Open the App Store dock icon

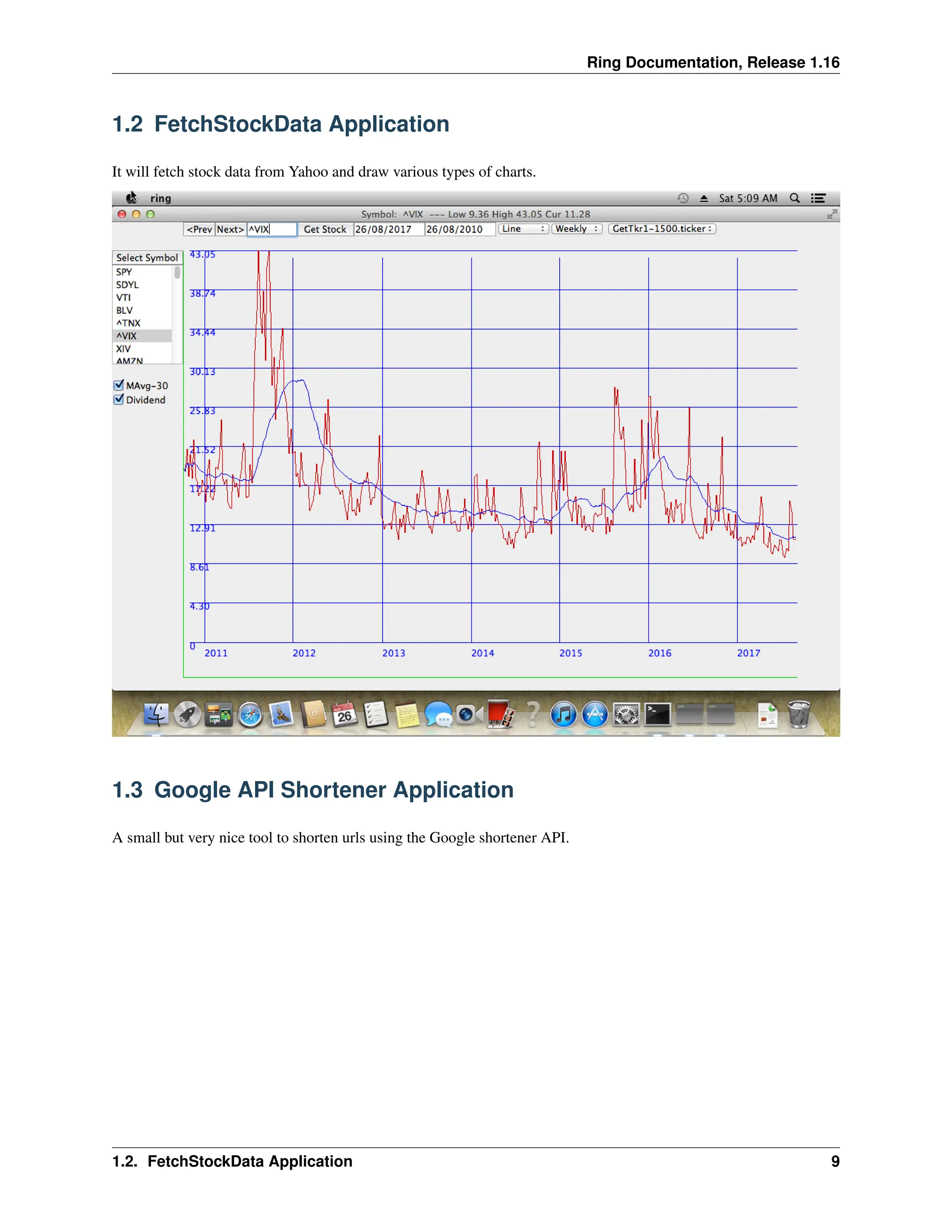pyautogui.click(x=595, y=715)
